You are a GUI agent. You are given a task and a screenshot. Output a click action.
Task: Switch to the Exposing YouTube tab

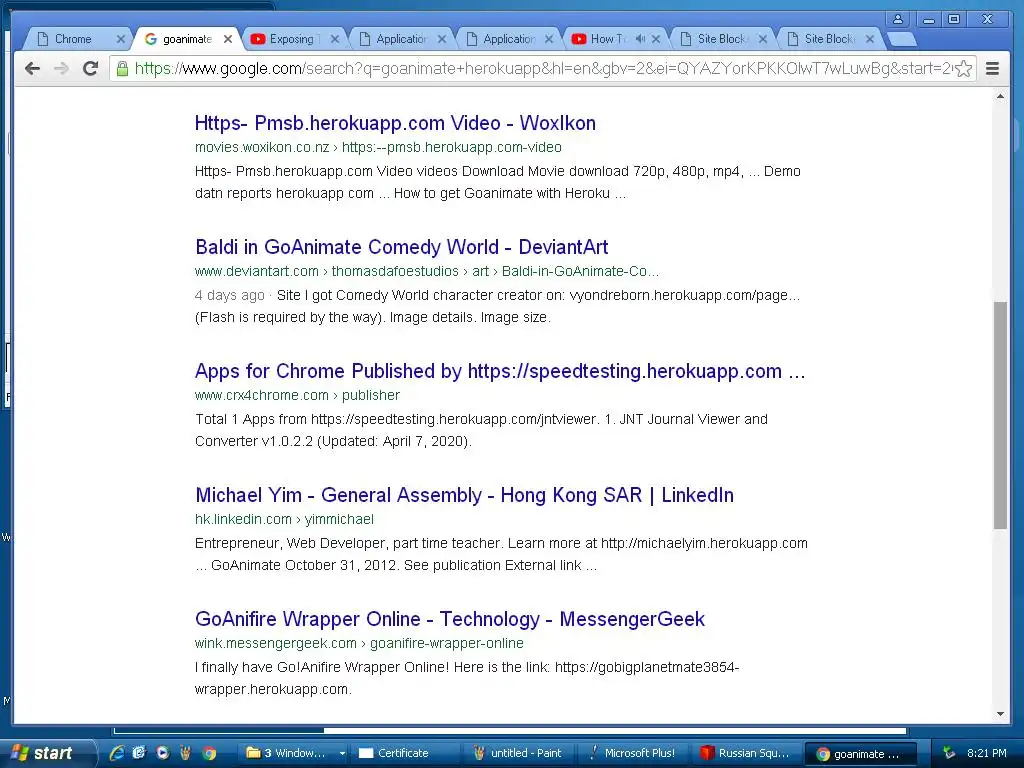click(x=291, y=39)
